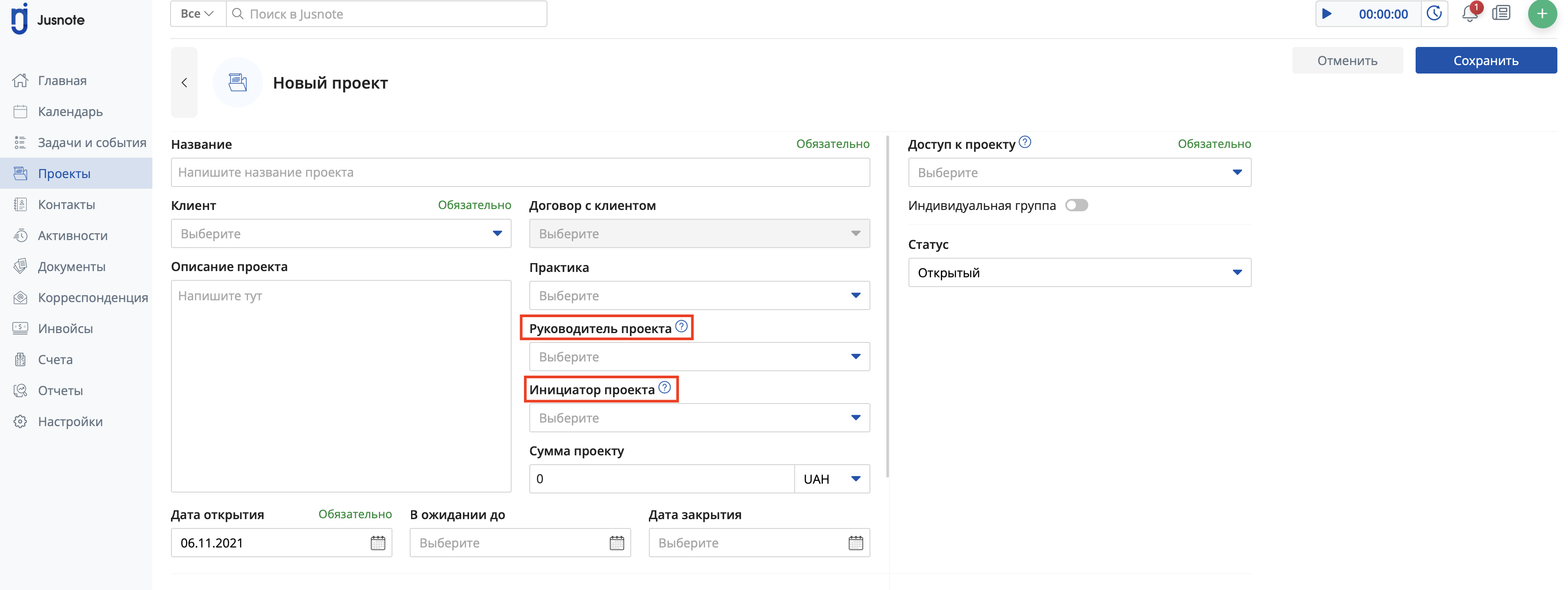The image size is (1568, 590).
Task: Start the timer with the play icon
Action: (x=1327, y=14)
